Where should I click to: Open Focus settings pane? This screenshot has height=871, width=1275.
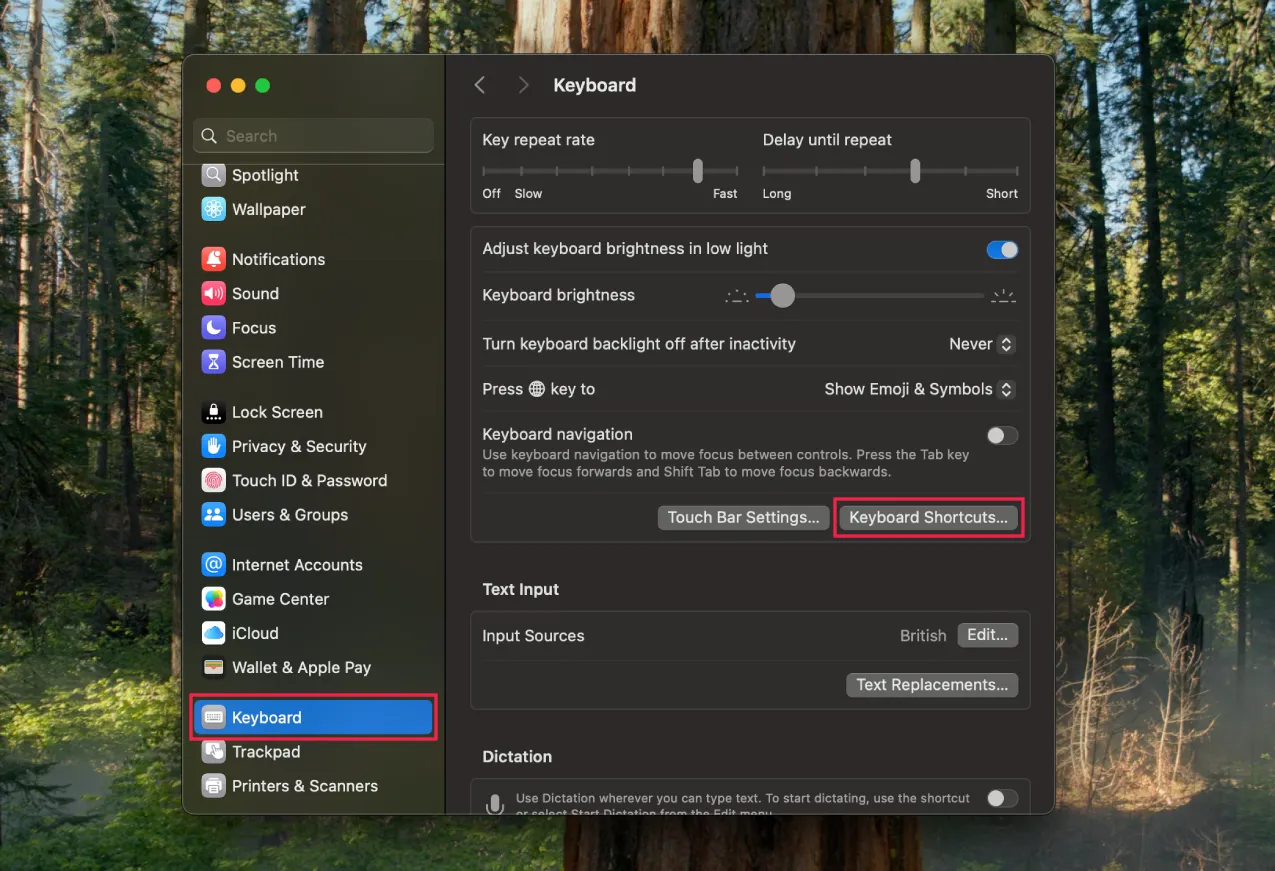point(313,327)
